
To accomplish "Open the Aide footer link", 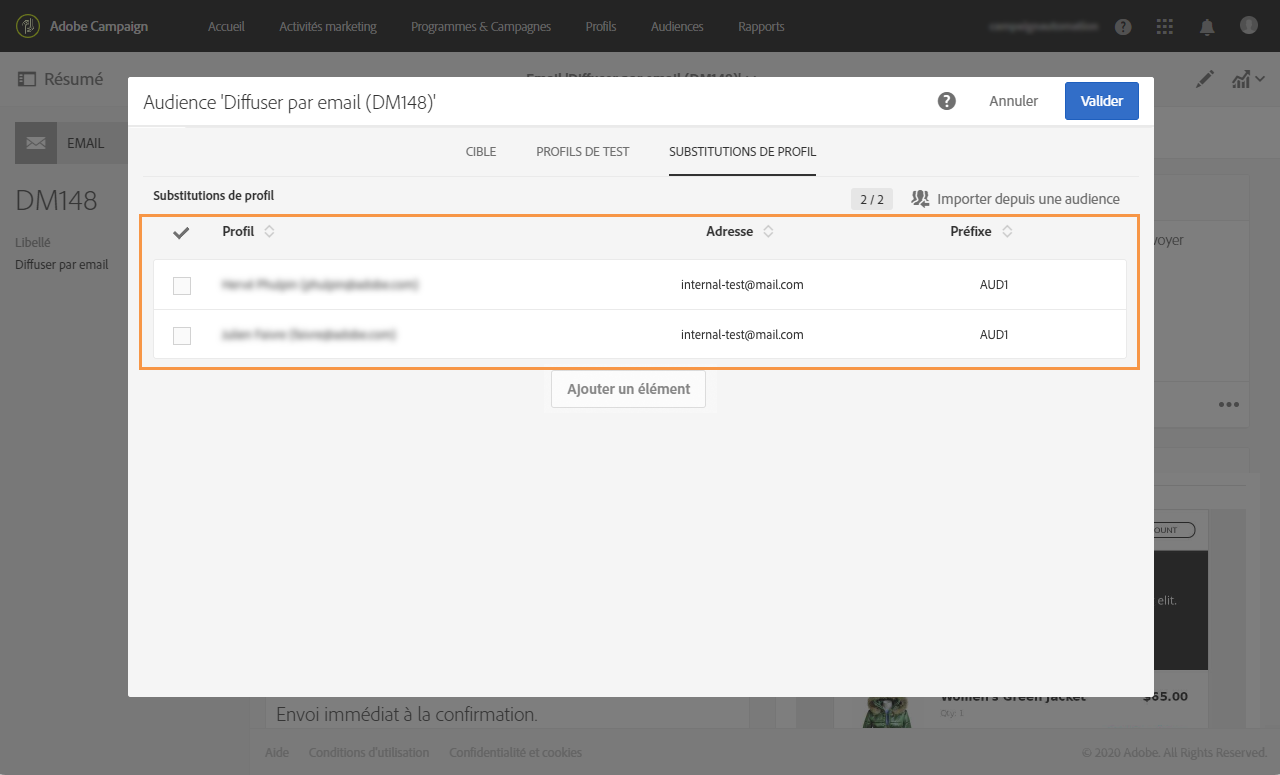I will point(277,753).
